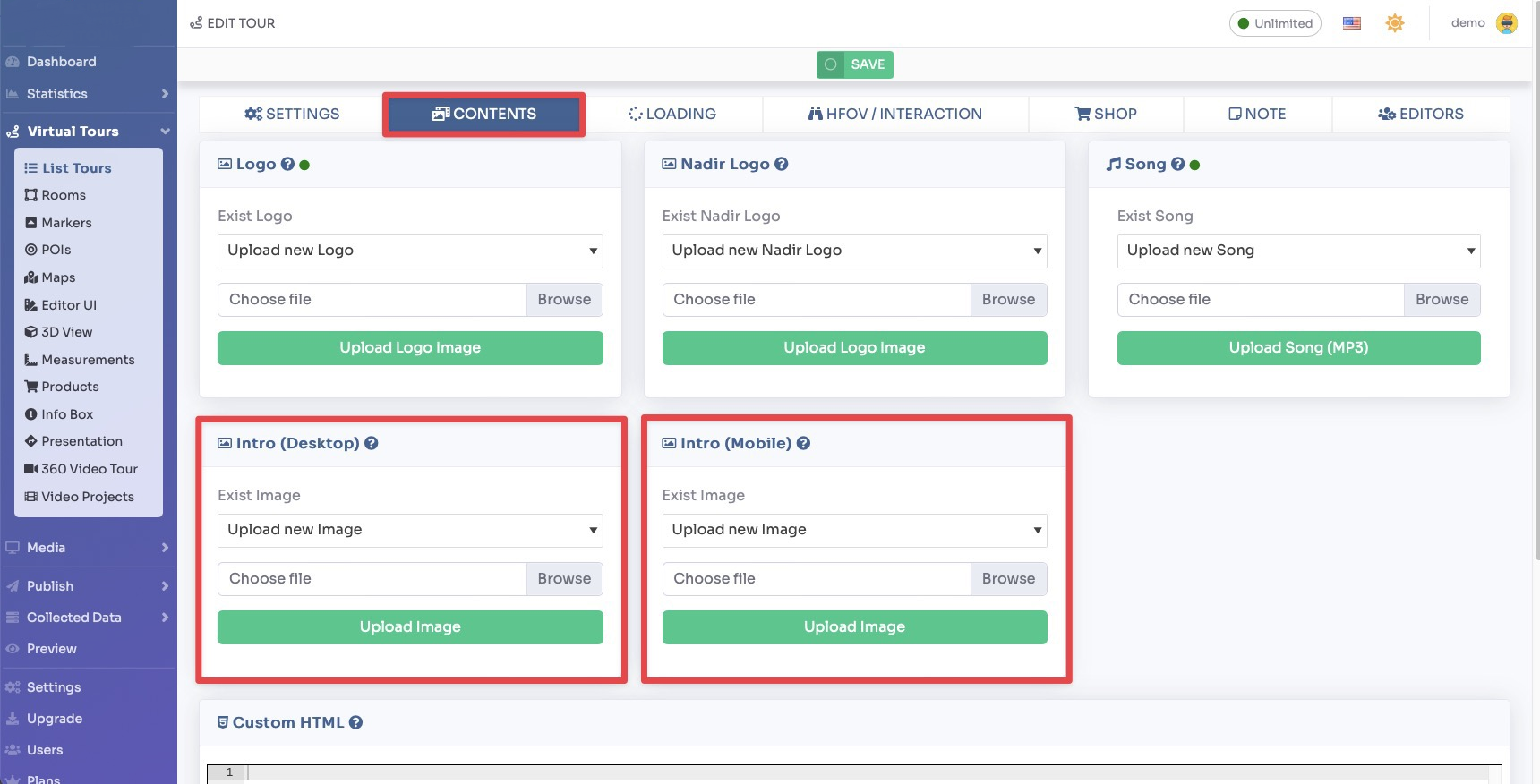
Task: Browse for an Intro (Mobile) image
Action: click(x=1008, y=579)
